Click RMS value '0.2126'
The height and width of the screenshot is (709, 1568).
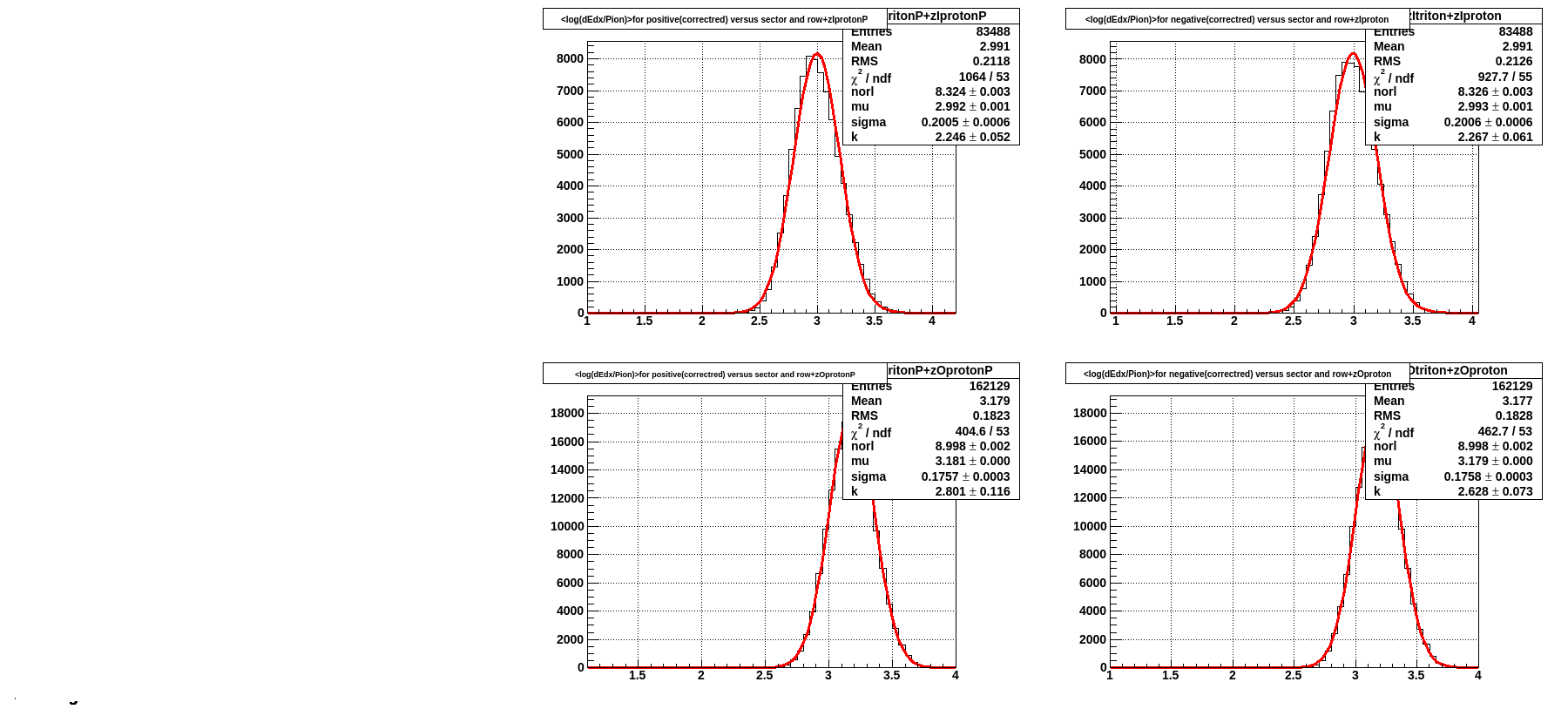[x=1514, y=61]
